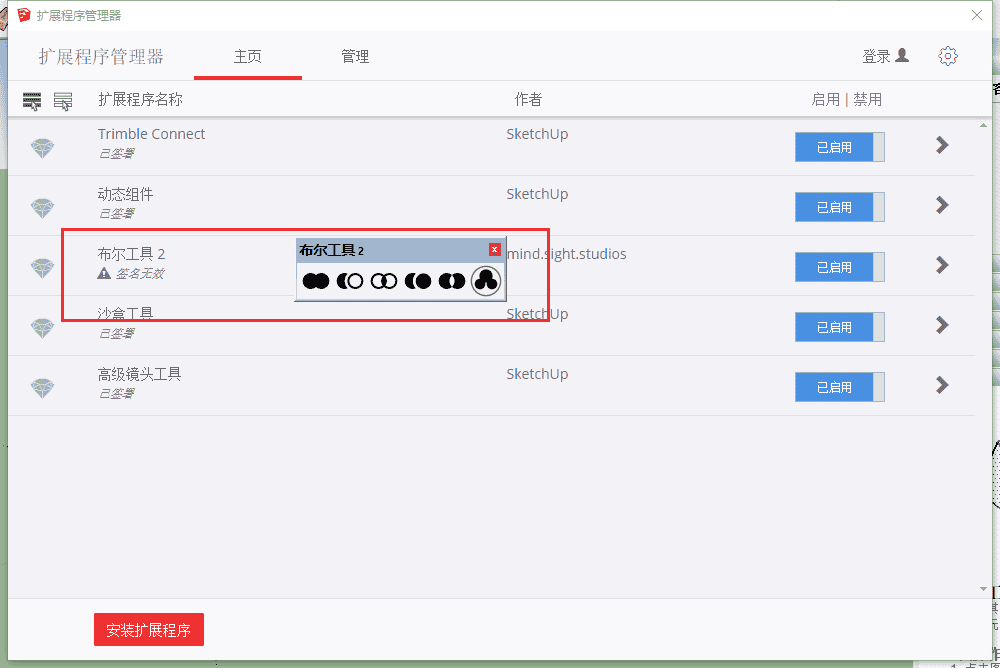Toggle 已启用 switch for 沙盒工具
Image resolution: width=1000 pixels, height=668 pixels.
[839, 327]
